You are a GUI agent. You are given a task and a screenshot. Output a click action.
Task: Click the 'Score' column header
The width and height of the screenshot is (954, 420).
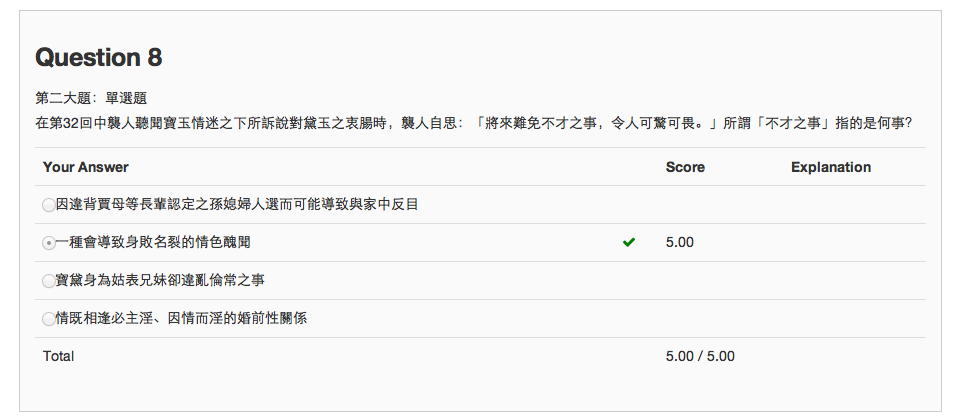tap(685, 167)
